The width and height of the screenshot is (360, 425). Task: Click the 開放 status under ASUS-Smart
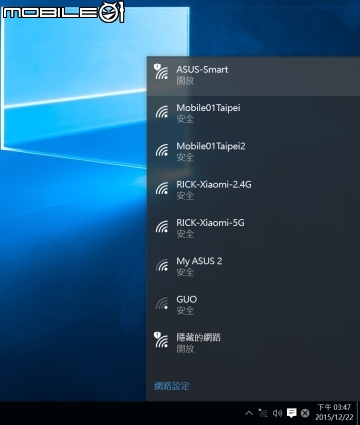point(185,81)
